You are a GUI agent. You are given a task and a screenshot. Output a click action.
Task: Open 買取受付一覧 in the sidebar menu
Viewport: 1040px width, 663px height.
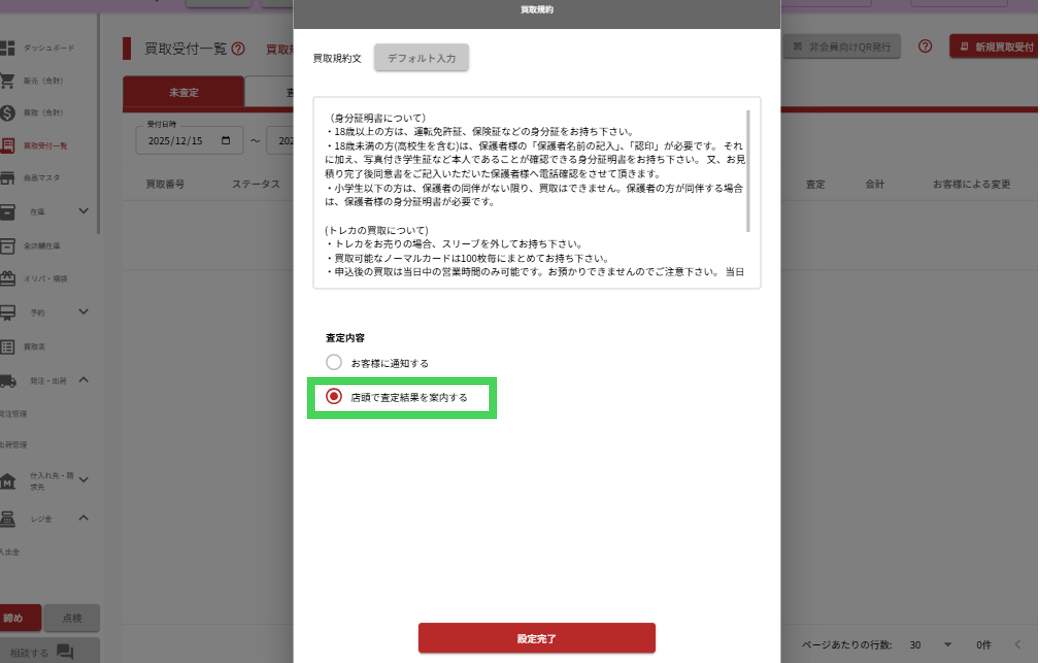pyautogui.click(x=45, y=146)
